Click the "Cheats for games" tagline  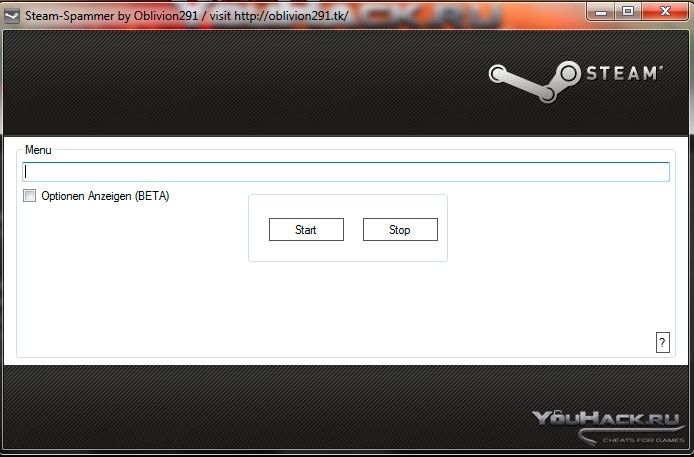(x=643, y=440)
